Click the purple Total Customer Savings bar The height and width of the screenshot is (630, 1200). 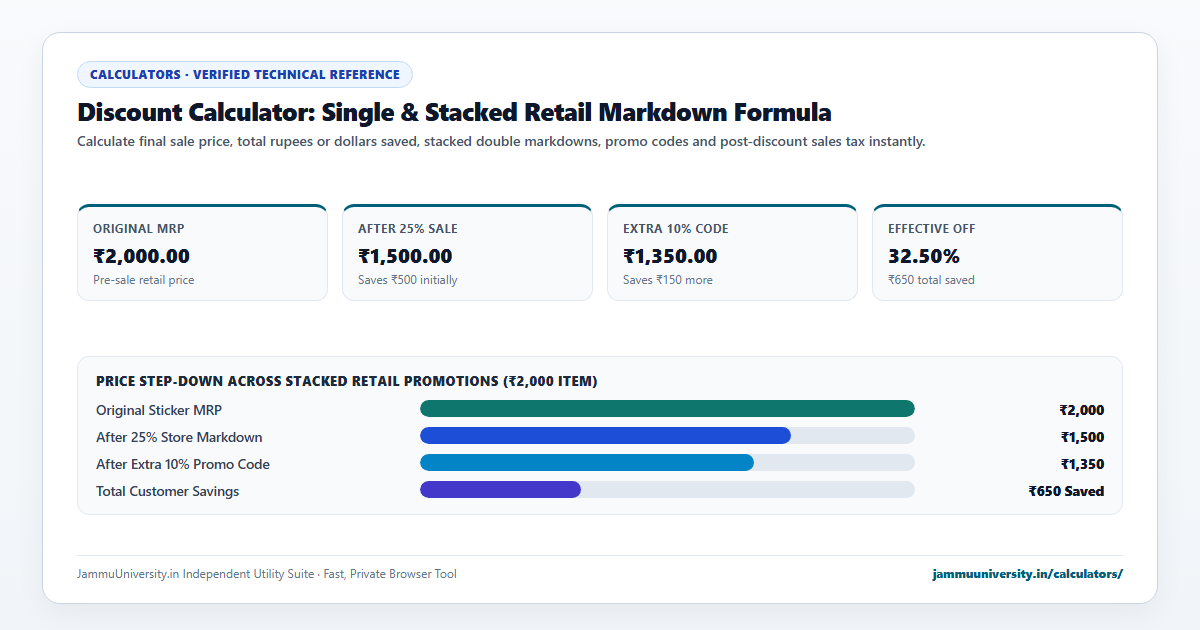[x=500, y=489]
